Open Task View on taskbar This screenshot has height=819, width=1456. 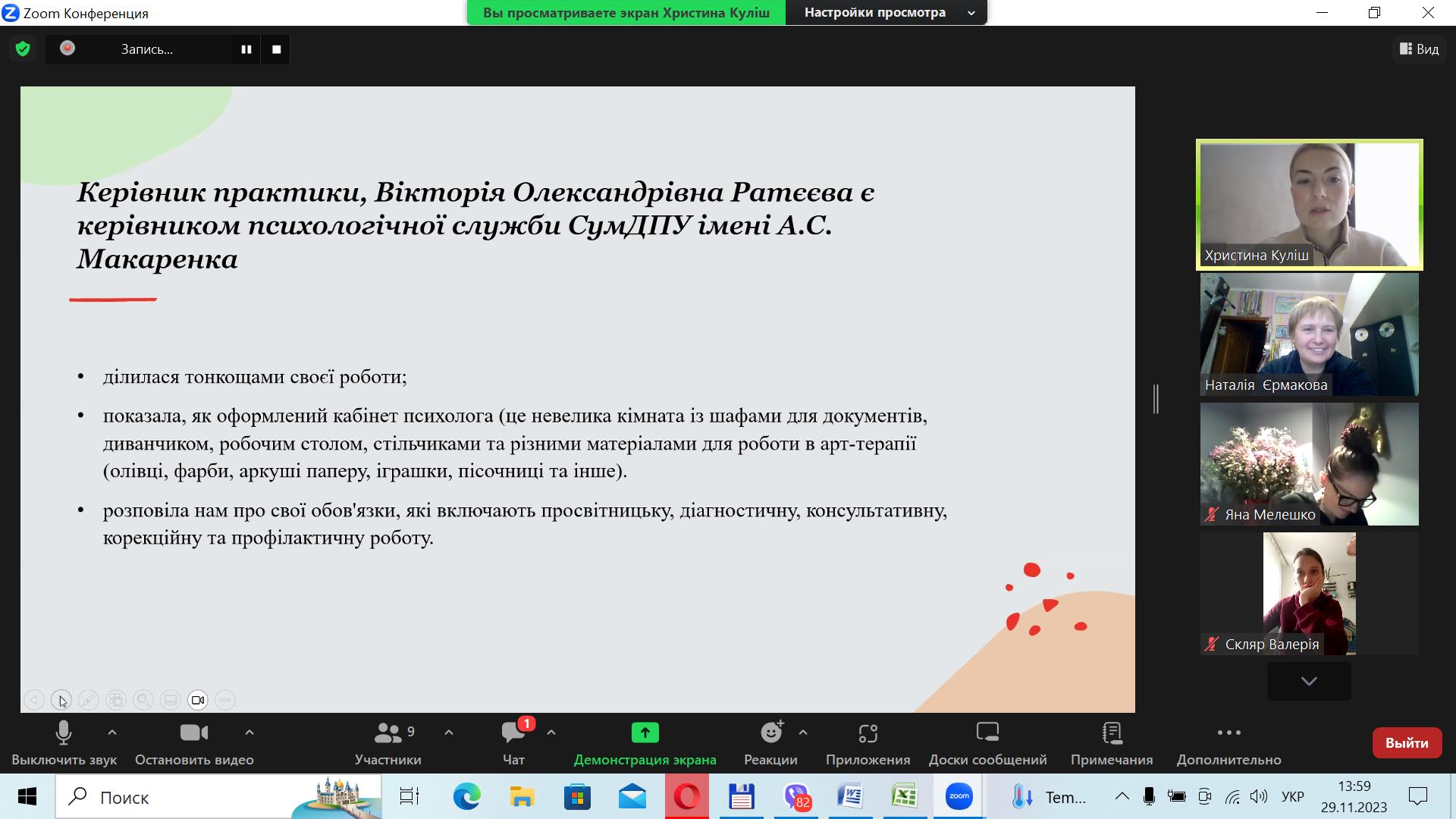point(409,797)
